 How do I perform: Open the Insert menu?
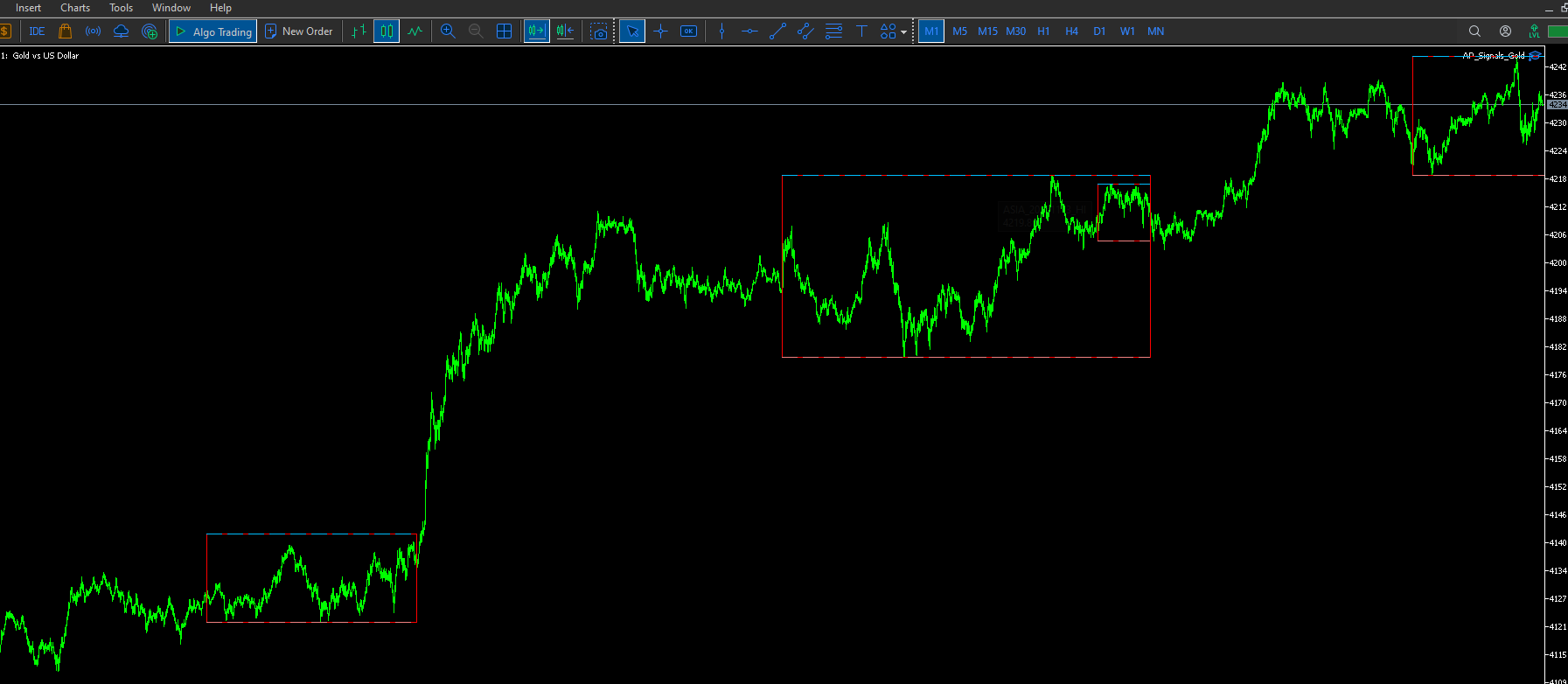click(x=28, y=8)
